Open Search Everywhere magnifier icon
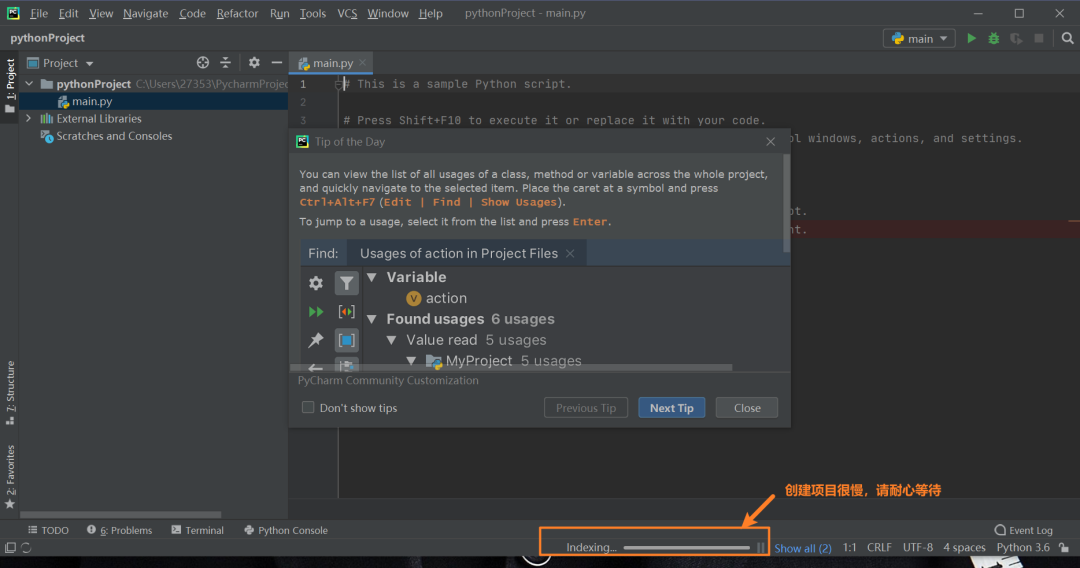The height and width of the screenshot is (568, 1080). click(x=1068, y=39)
